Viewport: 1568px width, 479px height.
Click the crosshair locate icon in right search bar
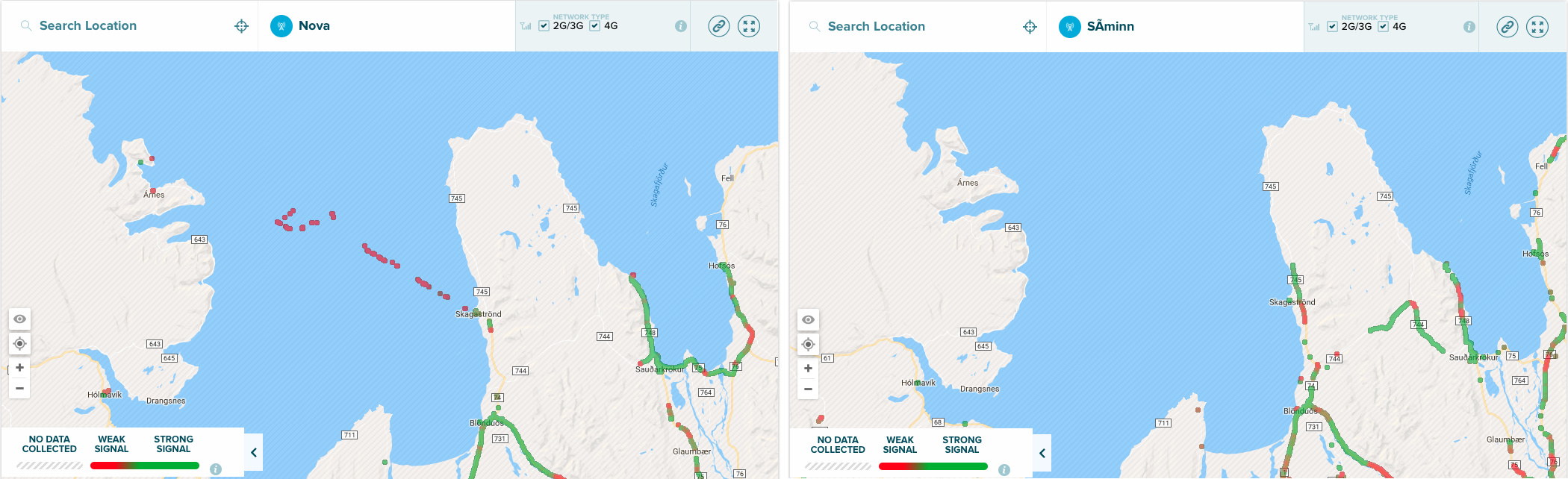tap(1030, 27)
